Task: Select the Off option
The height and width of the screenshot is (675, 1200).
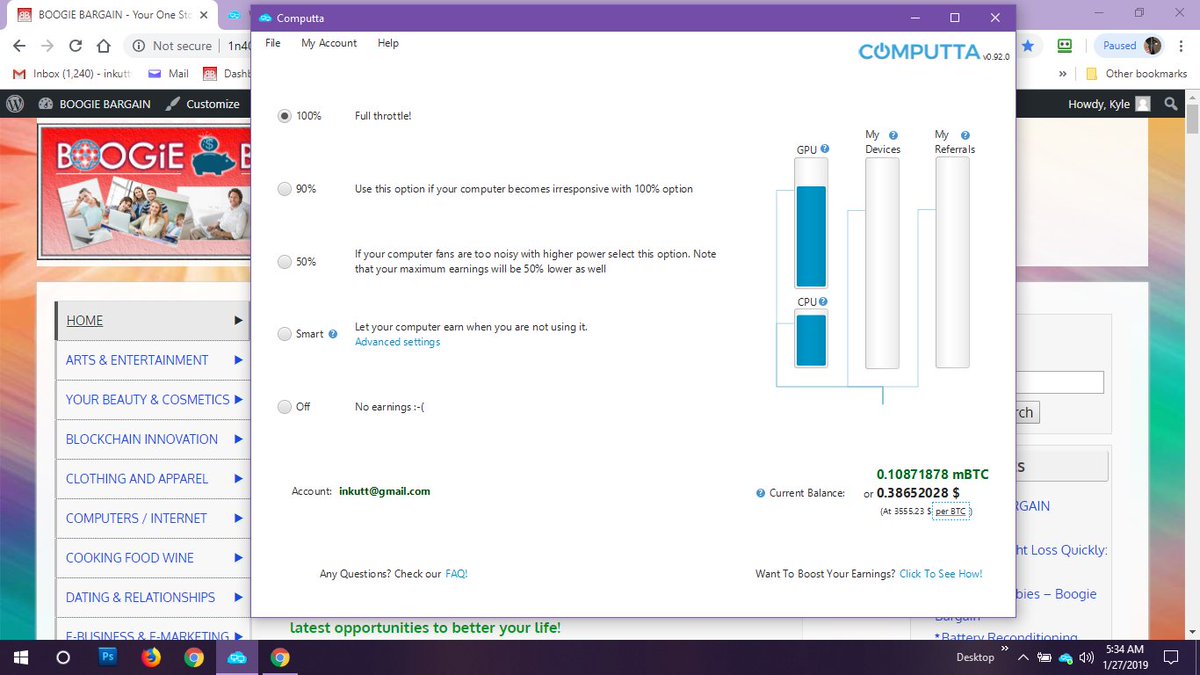Action: 285,407
